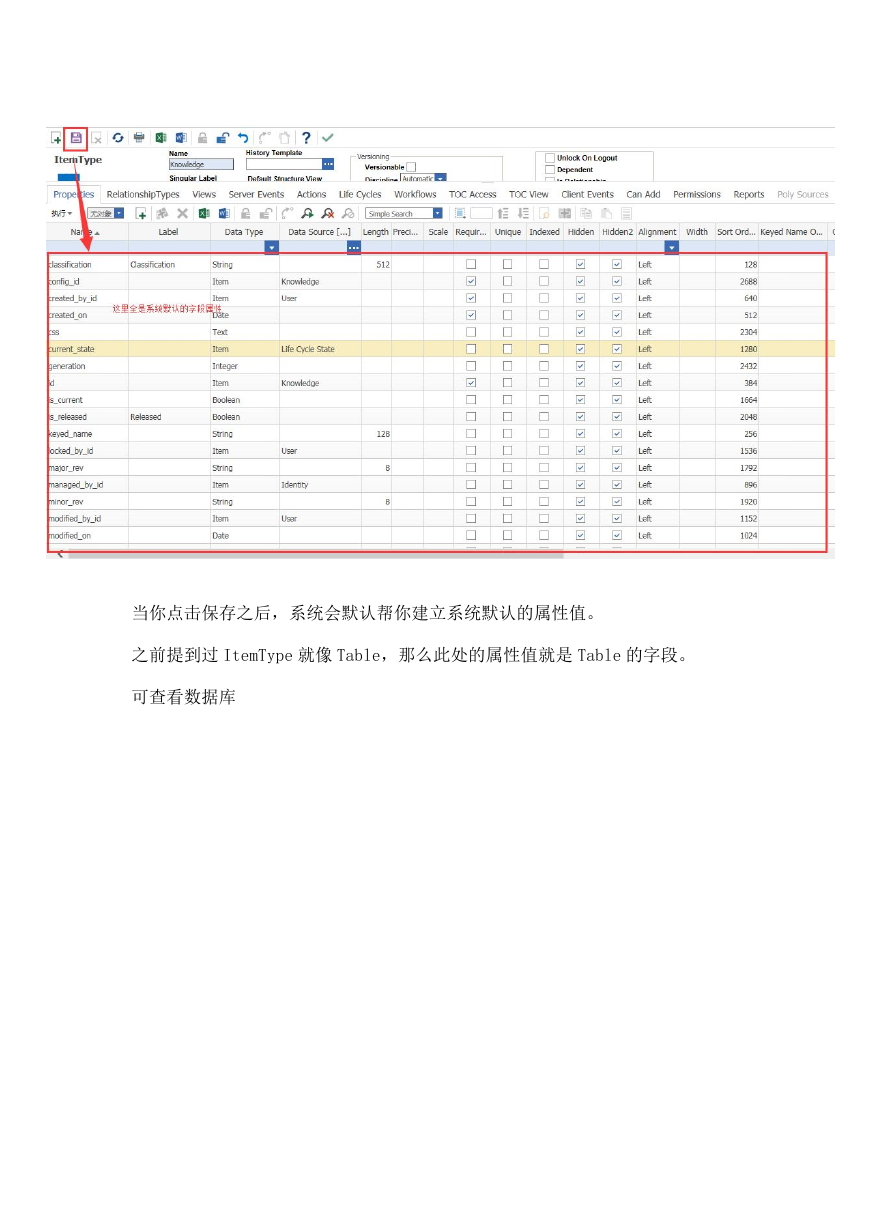Image resolution: width=869 pixels, height=1228 pixels.
Task: Open the Alignment filter dropdown arrow
Action: click(x=672, y=247)
